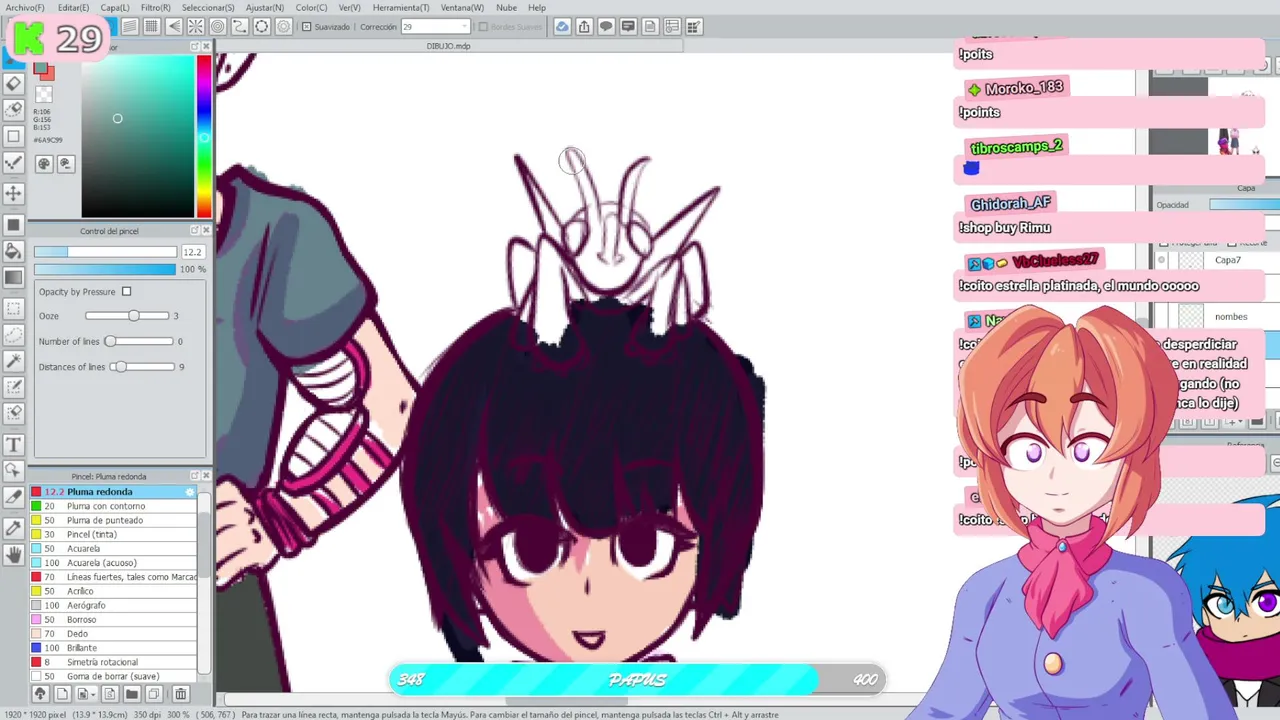The image size is (1280, 720).
Task: Pop out the Pincel brush list panel
Action: coord(195,476)
